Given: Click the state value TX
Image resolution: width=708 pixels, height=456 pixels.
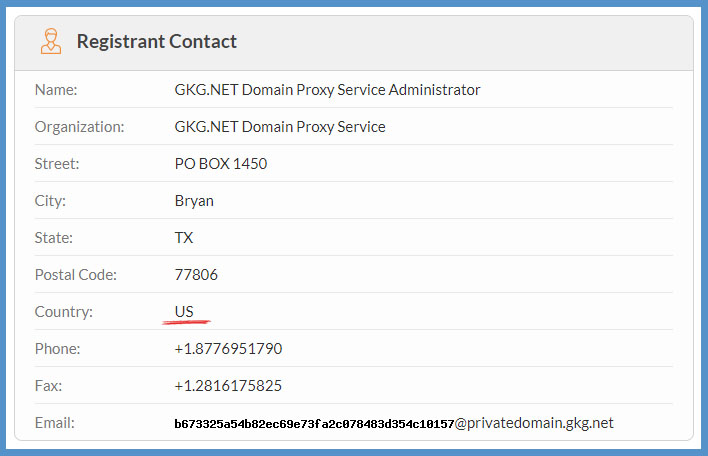Looking at the screenshot, I should coord(184,238).
